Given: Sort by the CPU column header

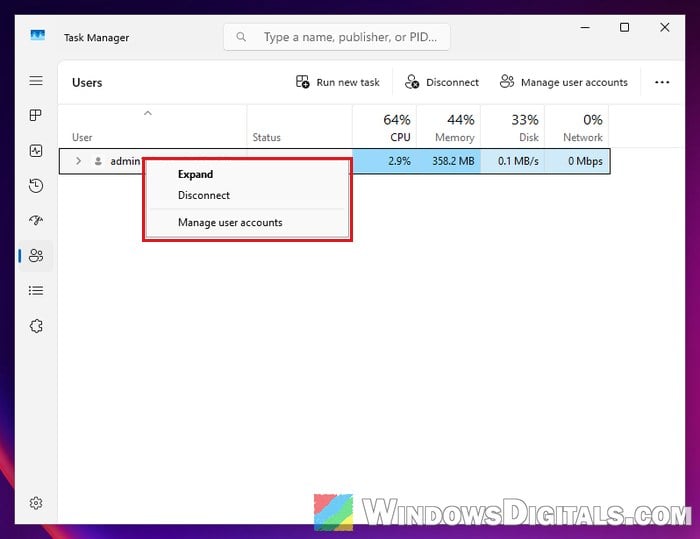Looking at the screenshot, I should pos(384,126).
